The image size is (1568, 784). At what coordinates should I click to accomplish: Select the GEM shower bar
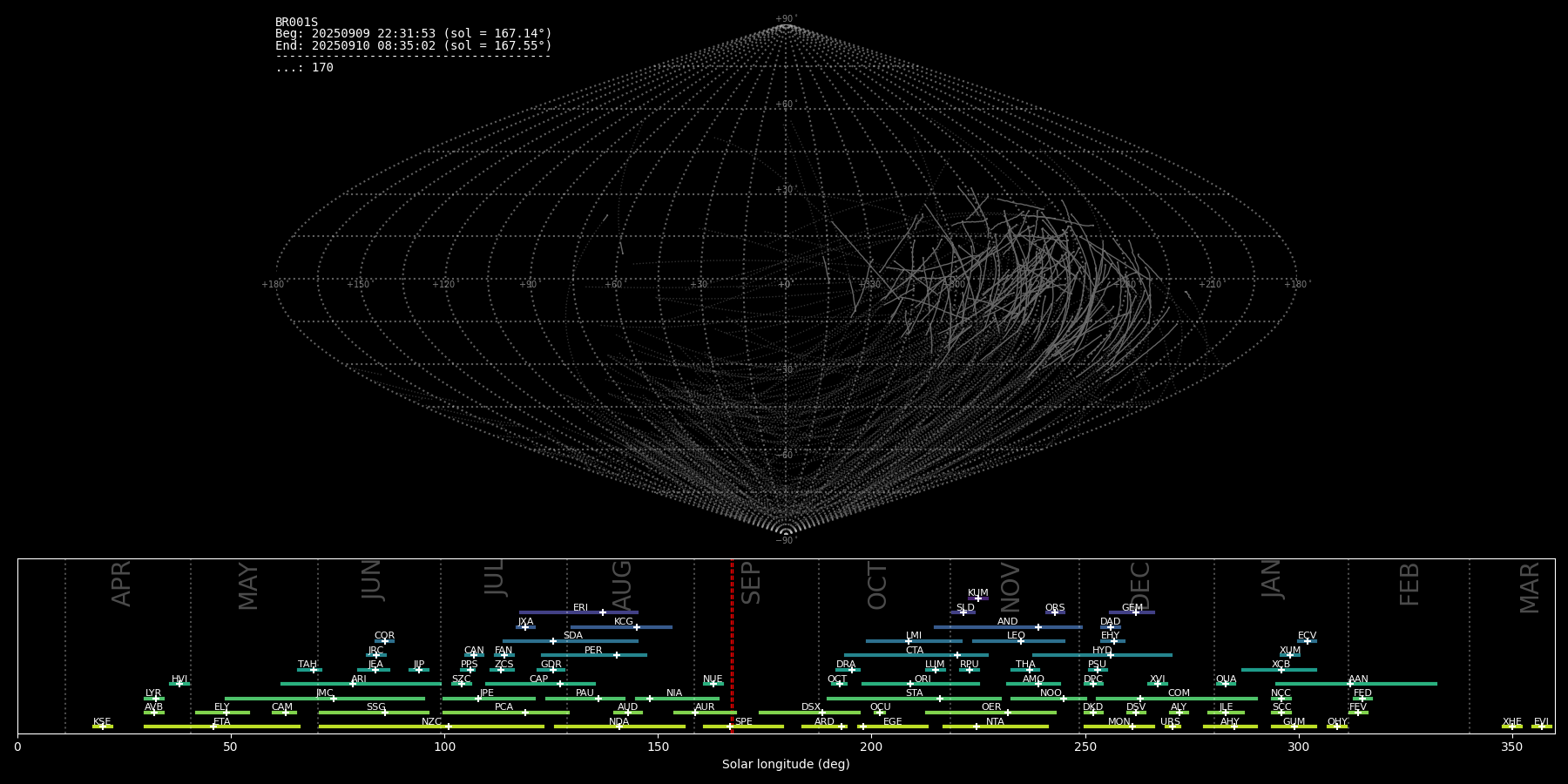click(x=1132, y=612)
